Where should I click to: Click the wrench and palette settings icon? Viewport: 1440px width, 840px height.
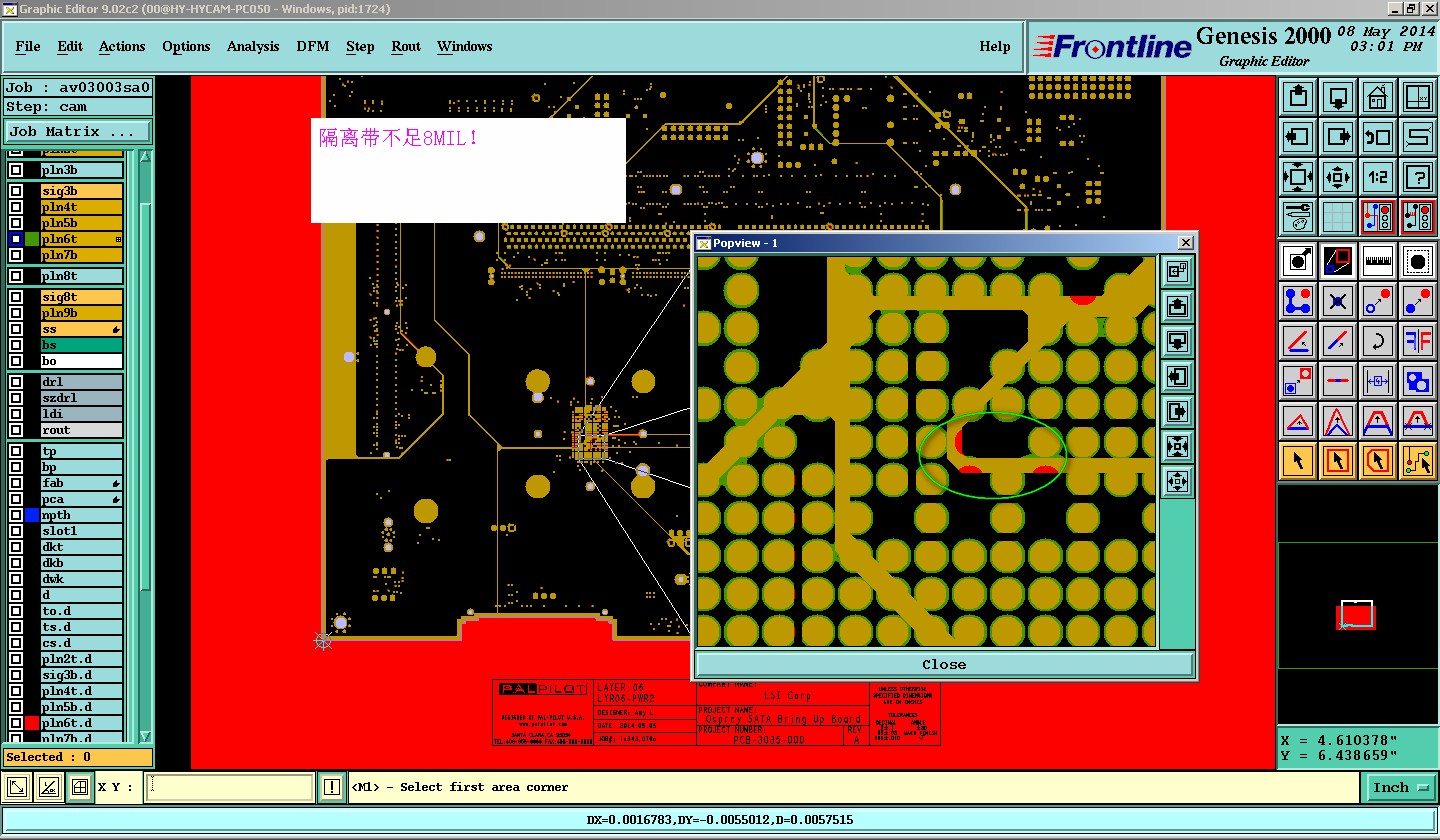[1298, 215]
